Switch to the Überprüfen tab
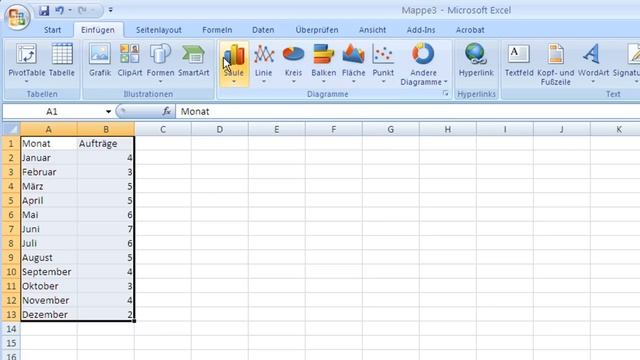Image resolution: width=640 pixels, height=360 pixels. (317, 30)
